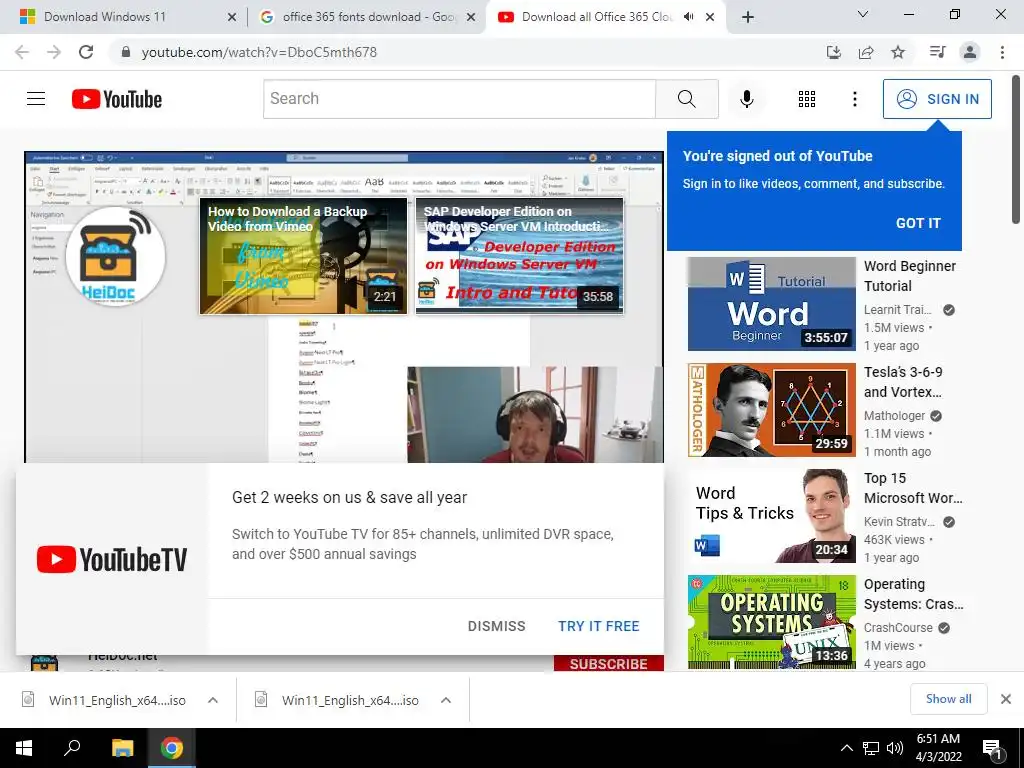Go back in browser history
This screenshot has height=768, width=1024.
tap(22, 52)
